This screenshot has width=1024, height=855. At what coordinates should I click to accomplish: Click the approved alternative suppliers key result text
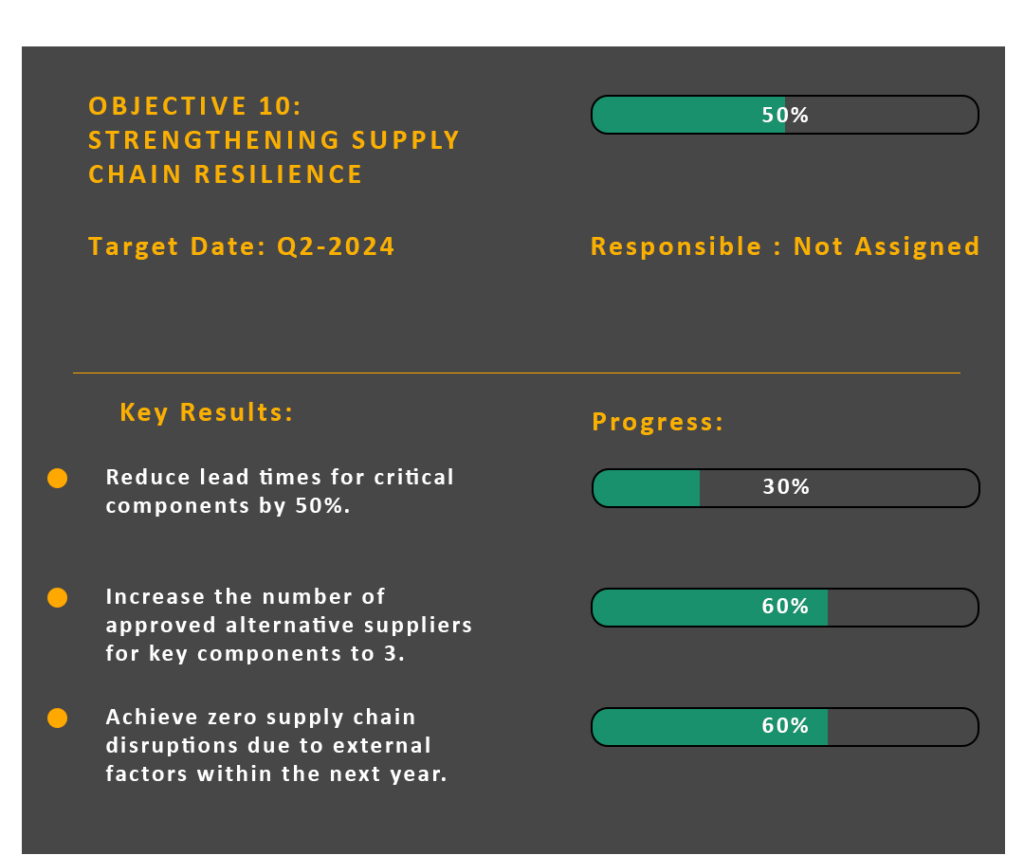pos(289,625)
